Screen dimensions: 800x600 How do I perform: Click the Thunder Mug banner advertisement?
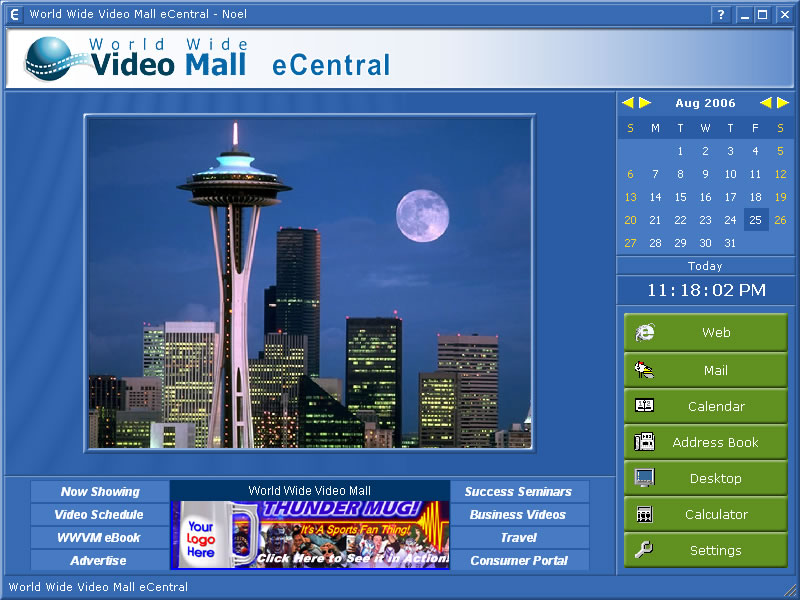(310, 535)
